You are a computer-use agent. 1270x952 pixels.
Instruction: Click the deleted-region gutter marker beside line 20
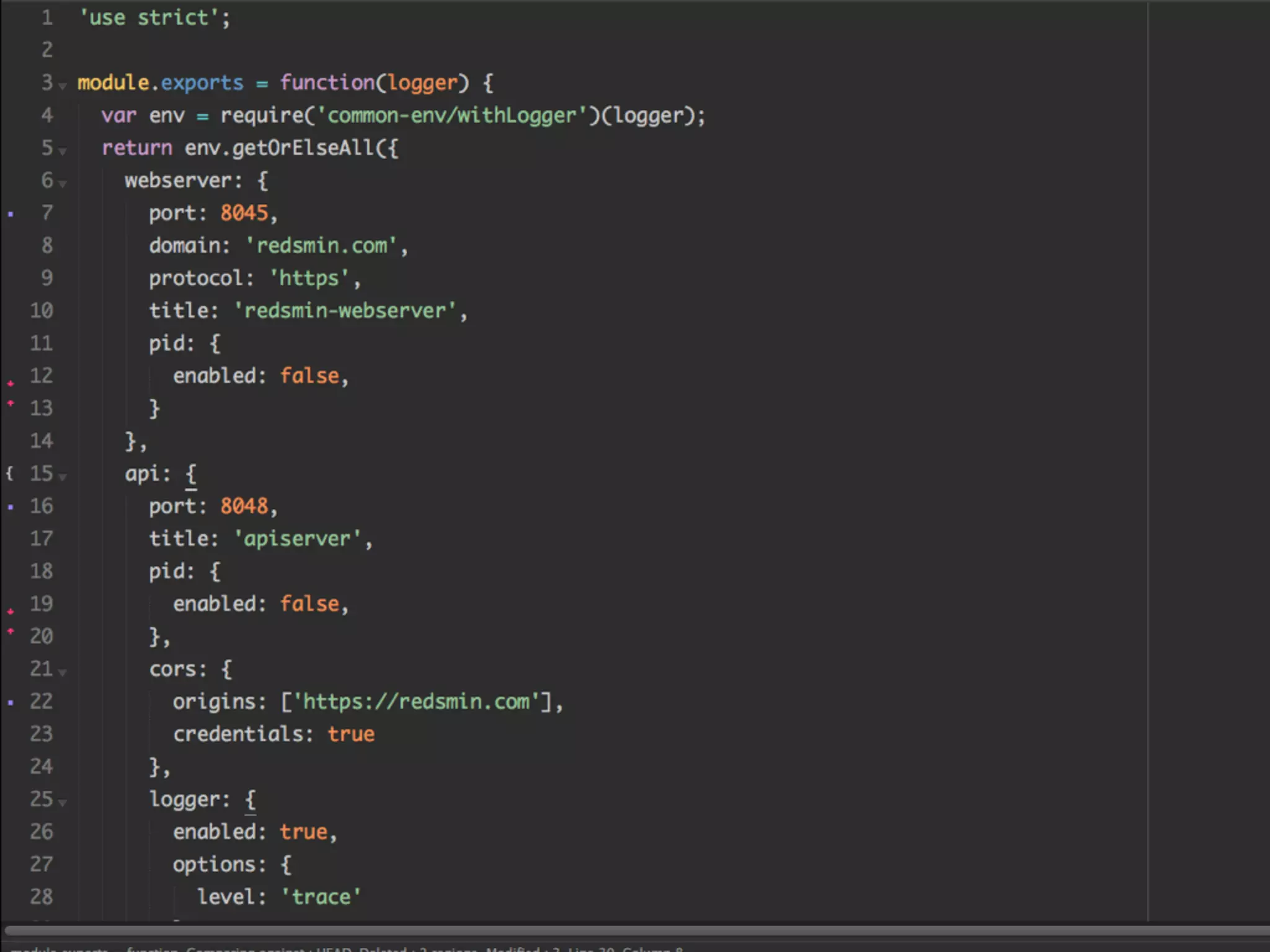11,632
